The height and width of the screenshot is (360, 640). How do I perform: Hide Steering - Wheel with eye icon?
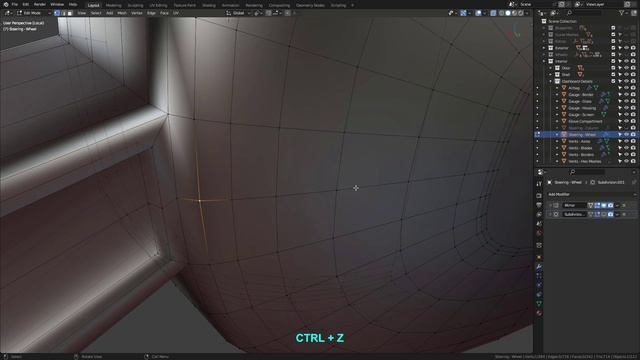(627, 135)
